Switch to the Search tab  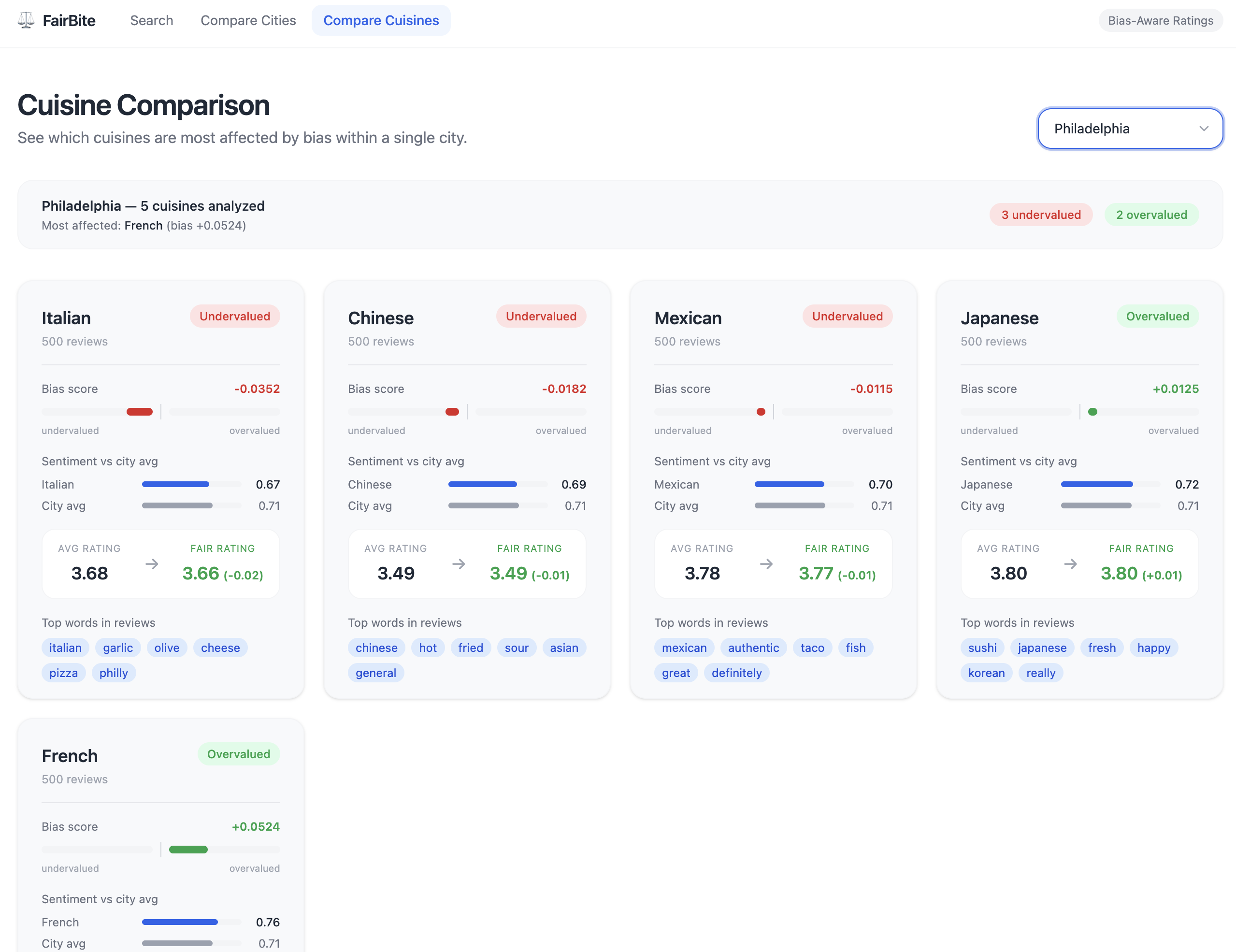tap(151, 20)
